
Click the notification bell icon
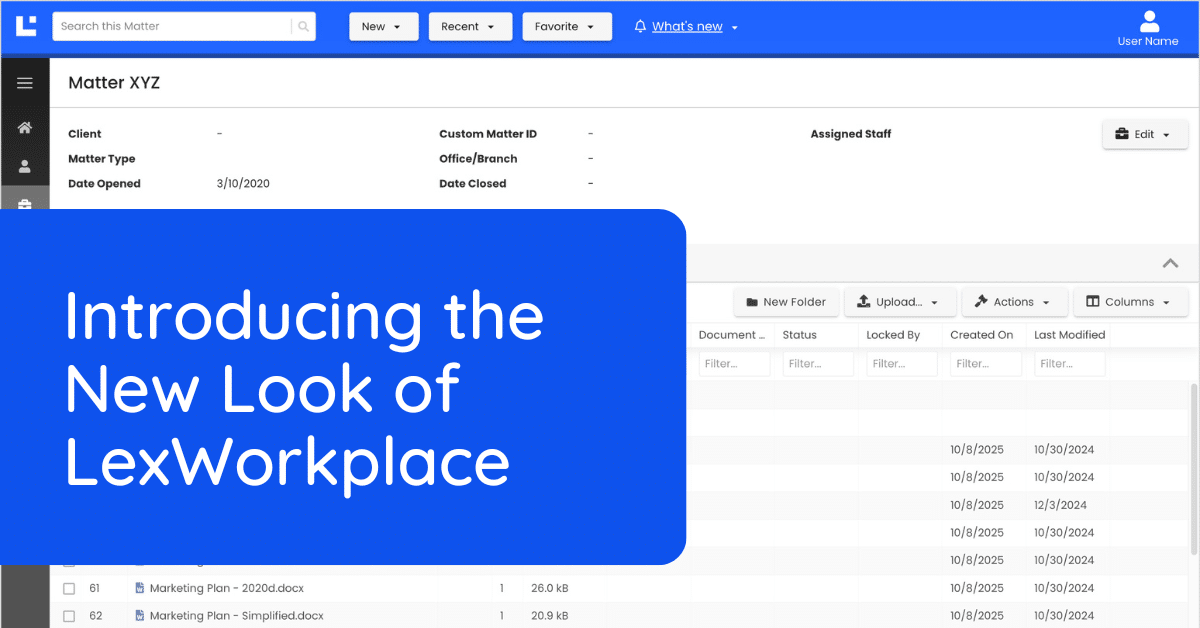(640, 27)
